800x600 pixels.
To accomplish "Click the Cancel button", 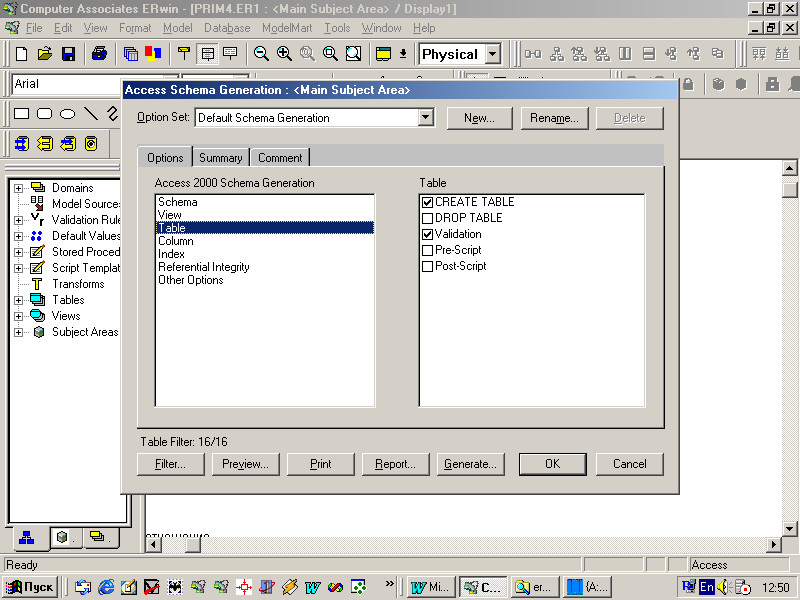I will click(630, 464).
